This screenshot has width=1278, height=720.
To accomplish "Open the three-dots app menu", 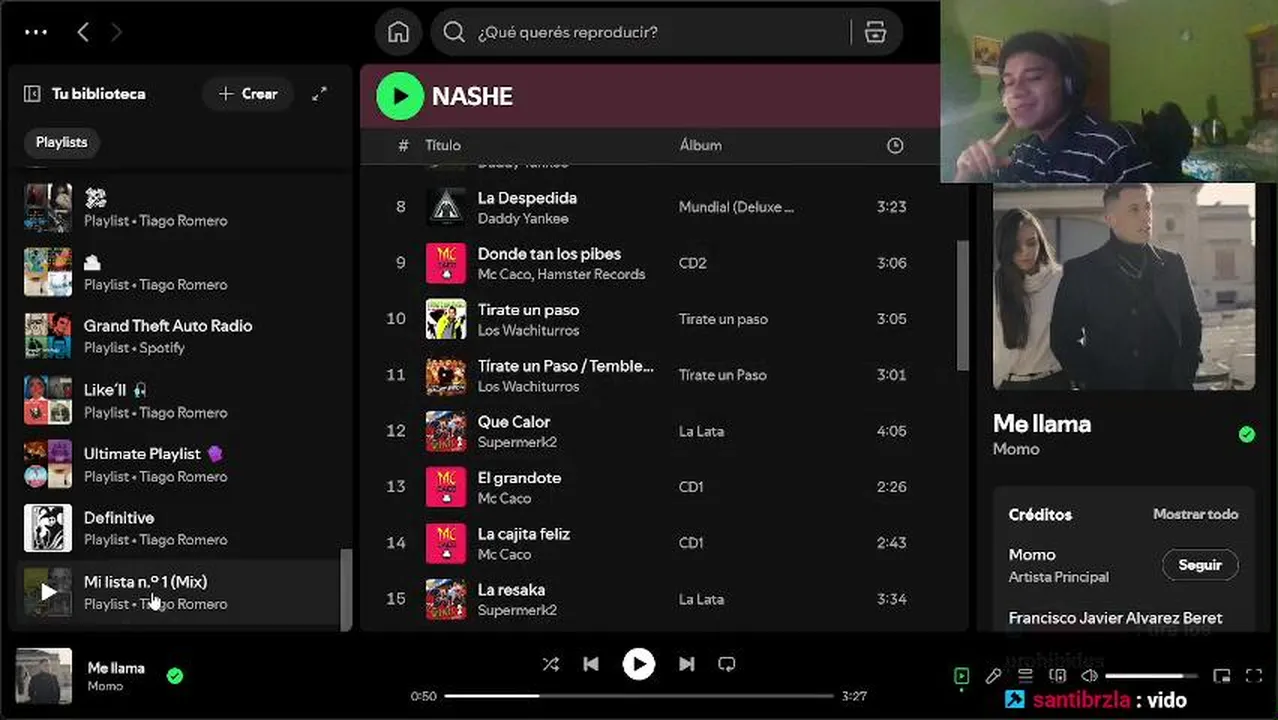I will 36,32.
